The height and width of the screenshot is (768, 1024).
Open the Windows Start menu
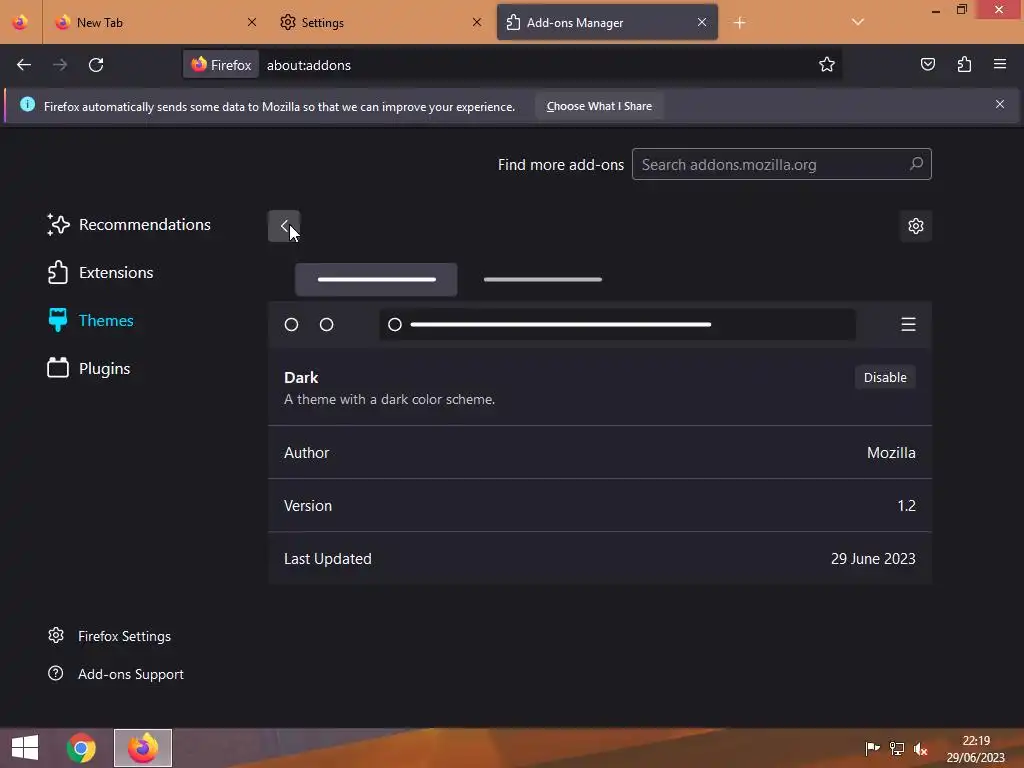pyautogui.click(x=25, y=748)
